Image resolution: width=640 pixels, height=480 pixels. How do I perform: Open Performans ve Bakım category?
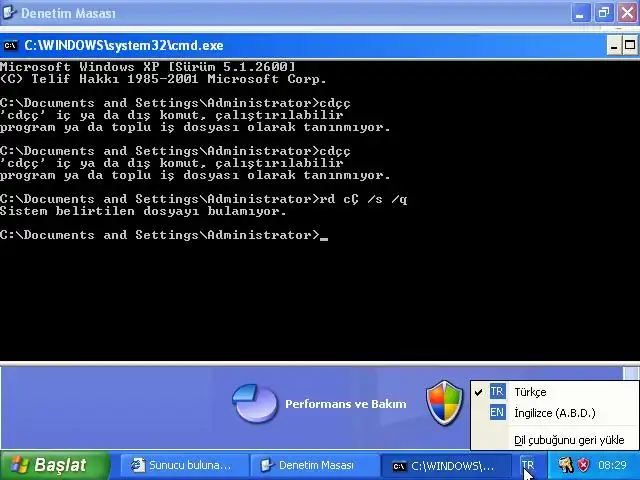[346, 404]
